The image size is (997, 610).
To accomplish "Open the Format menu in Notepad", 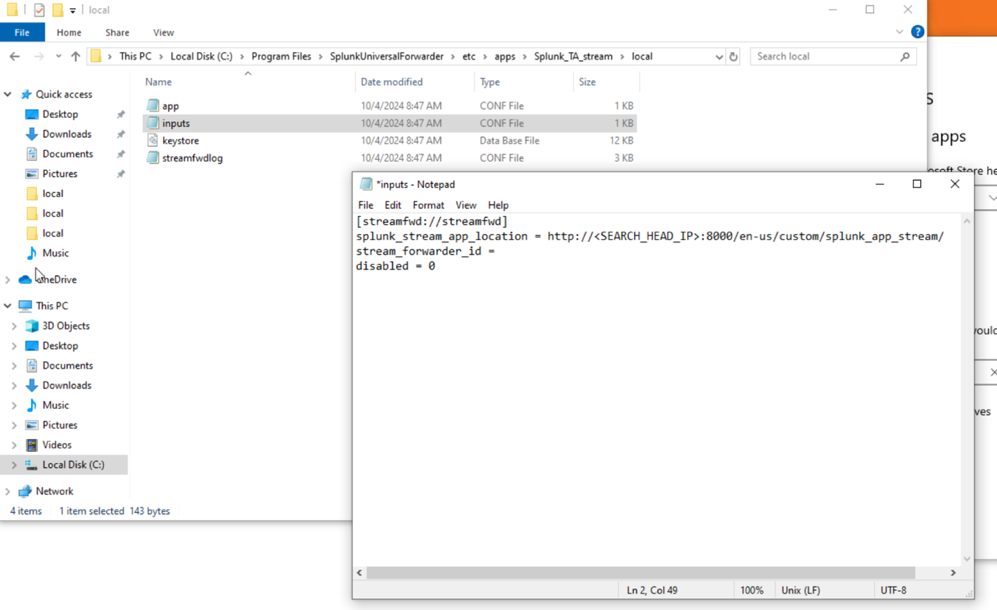I will [x=428, y=205].
